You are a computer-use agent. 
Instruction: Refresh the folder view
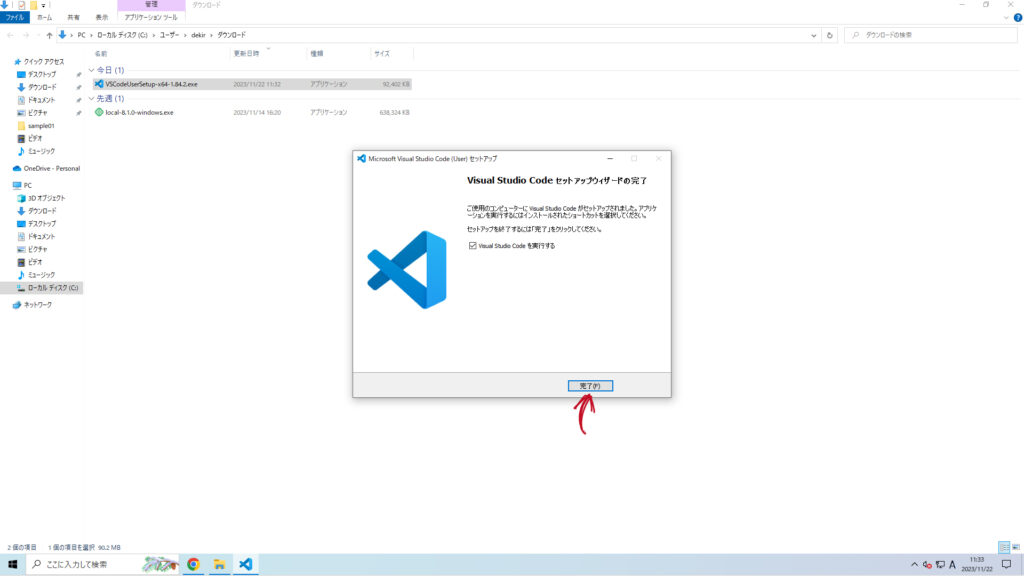830,35
